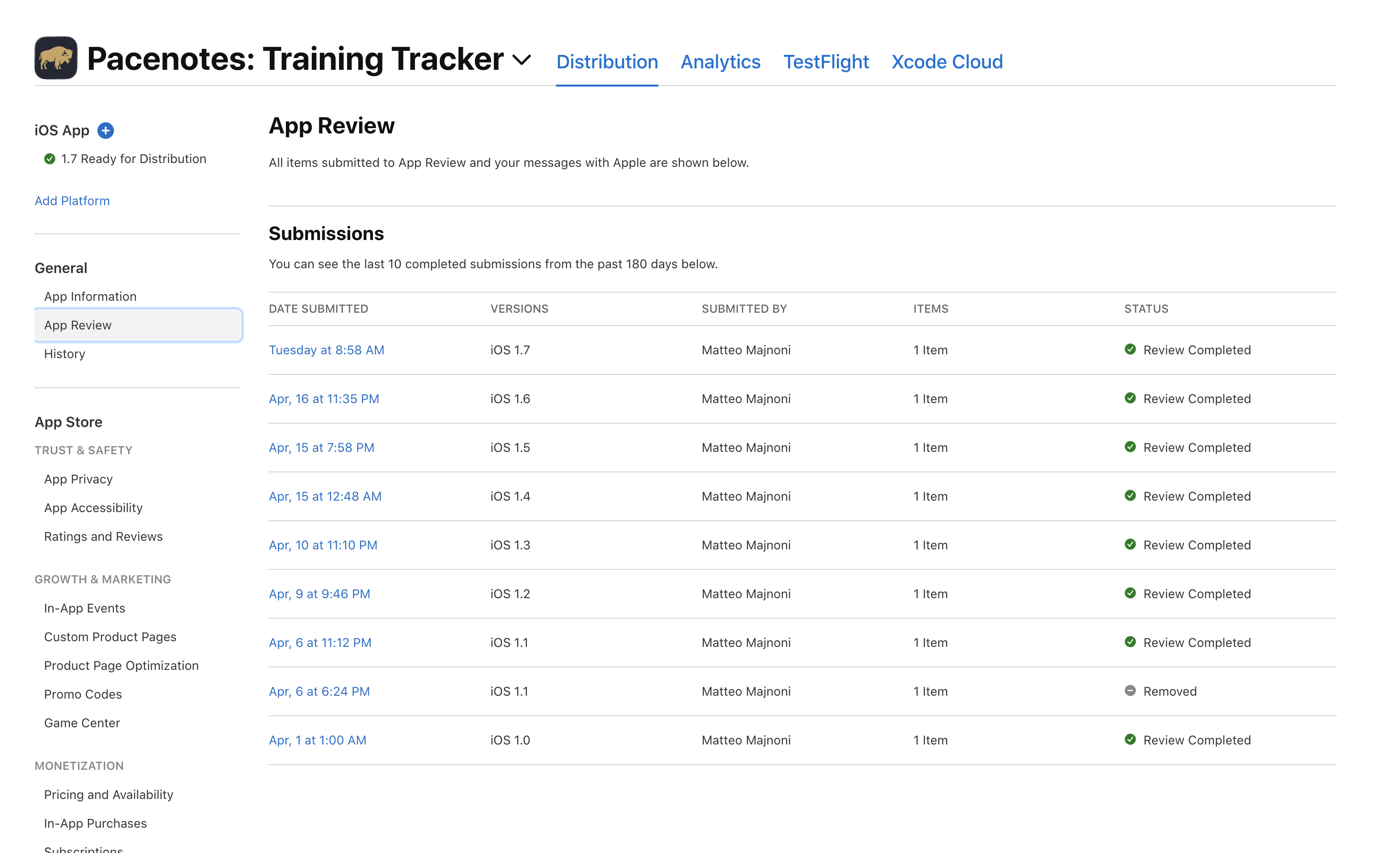Click the Pacenotes bison app icon

pyautogui.click(x=55, y=58)
